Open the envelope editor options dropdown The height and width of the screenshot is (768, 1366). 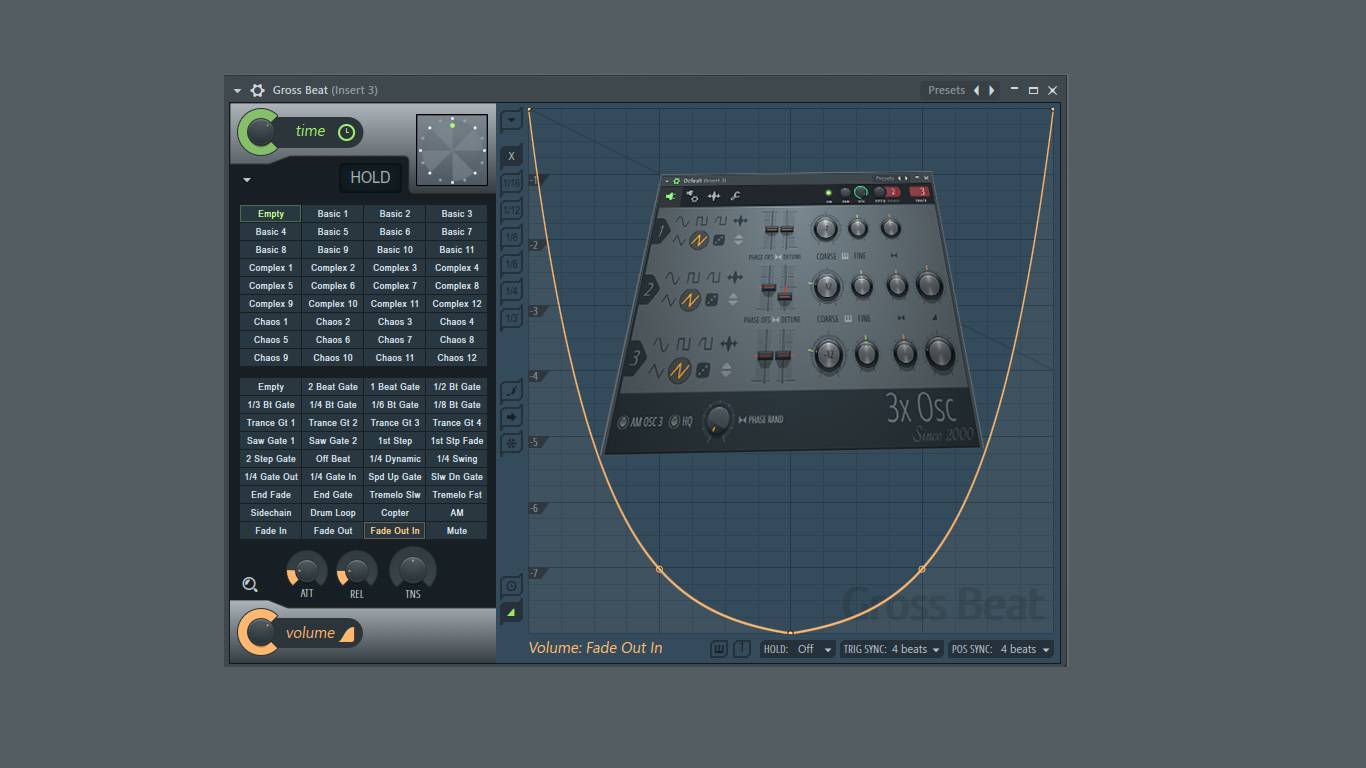point(511,120)
